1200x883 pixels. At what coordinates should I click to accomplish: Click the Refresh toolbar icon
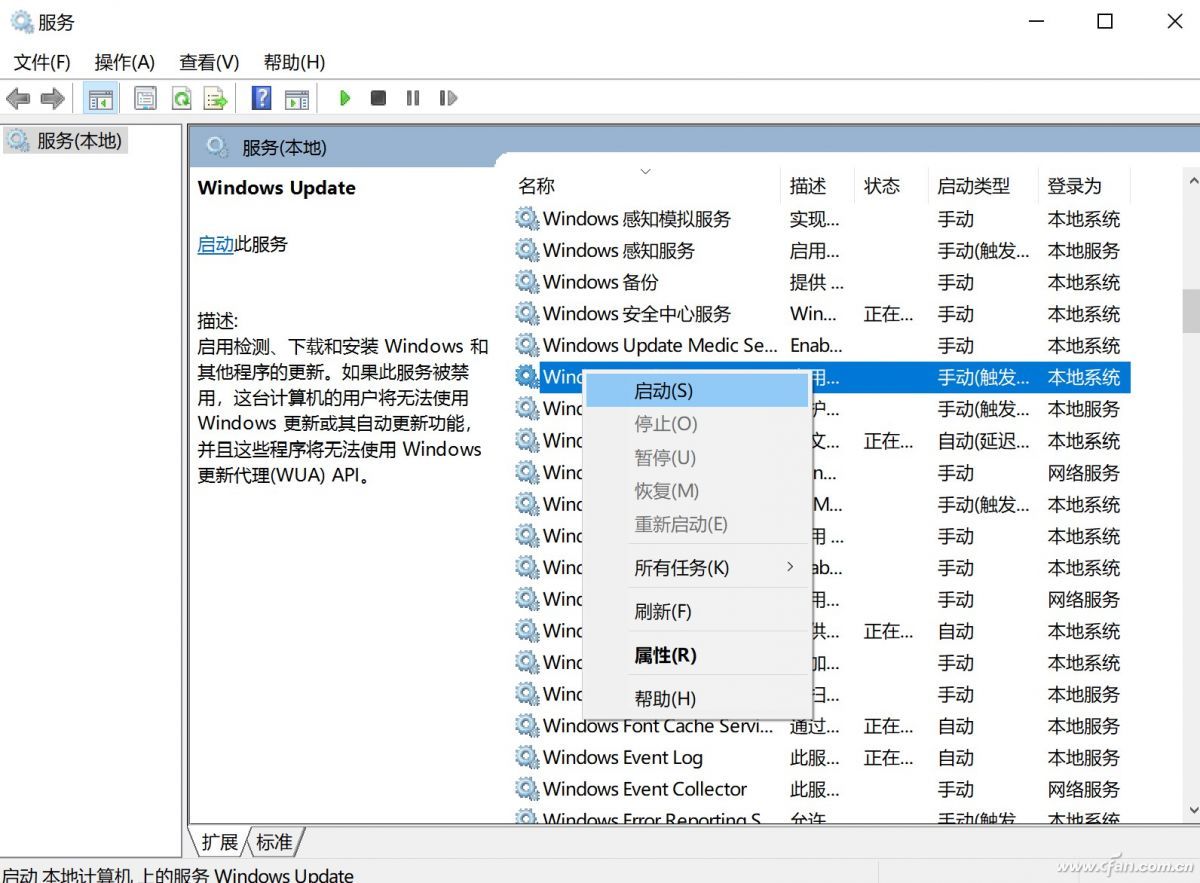coord(182,97)
